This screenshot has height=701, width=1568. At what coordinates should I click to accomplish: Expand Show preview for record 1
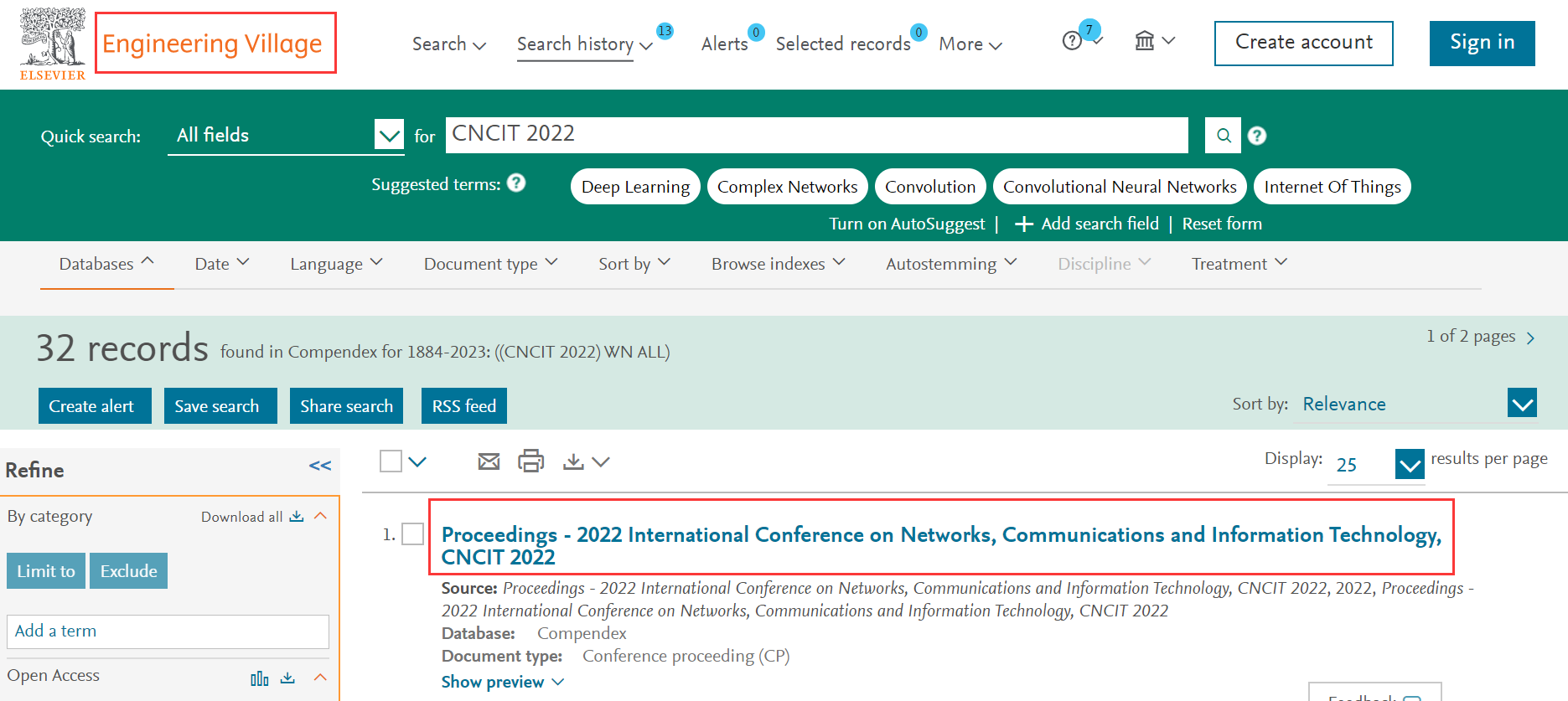pyautogui.click(x=503, y=682)
